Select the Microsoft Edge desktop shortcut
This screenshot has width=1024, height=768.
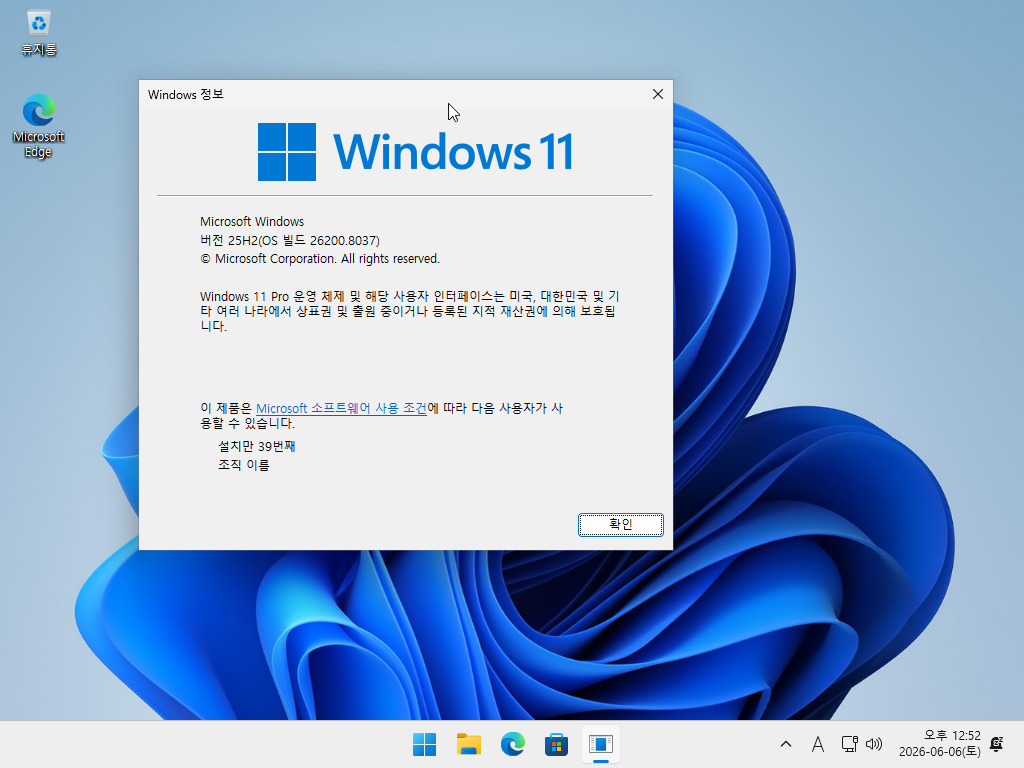[39, 127]
